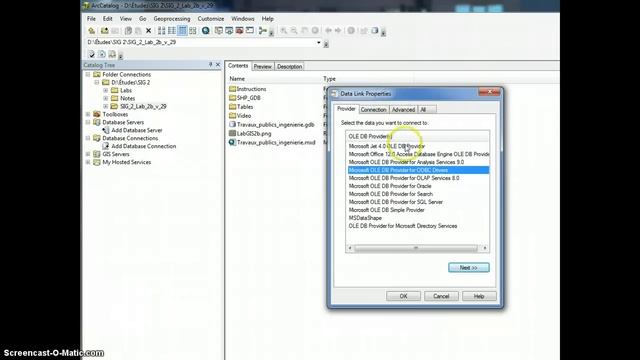Open the File menu
Screen dimensions: 640x360
tap(91, 19)
